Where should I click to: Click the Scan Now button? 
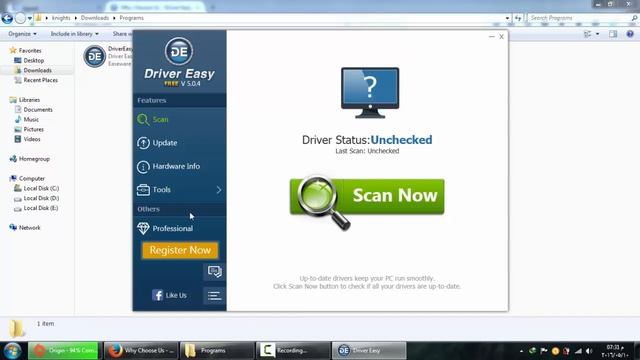pos(367,196)
